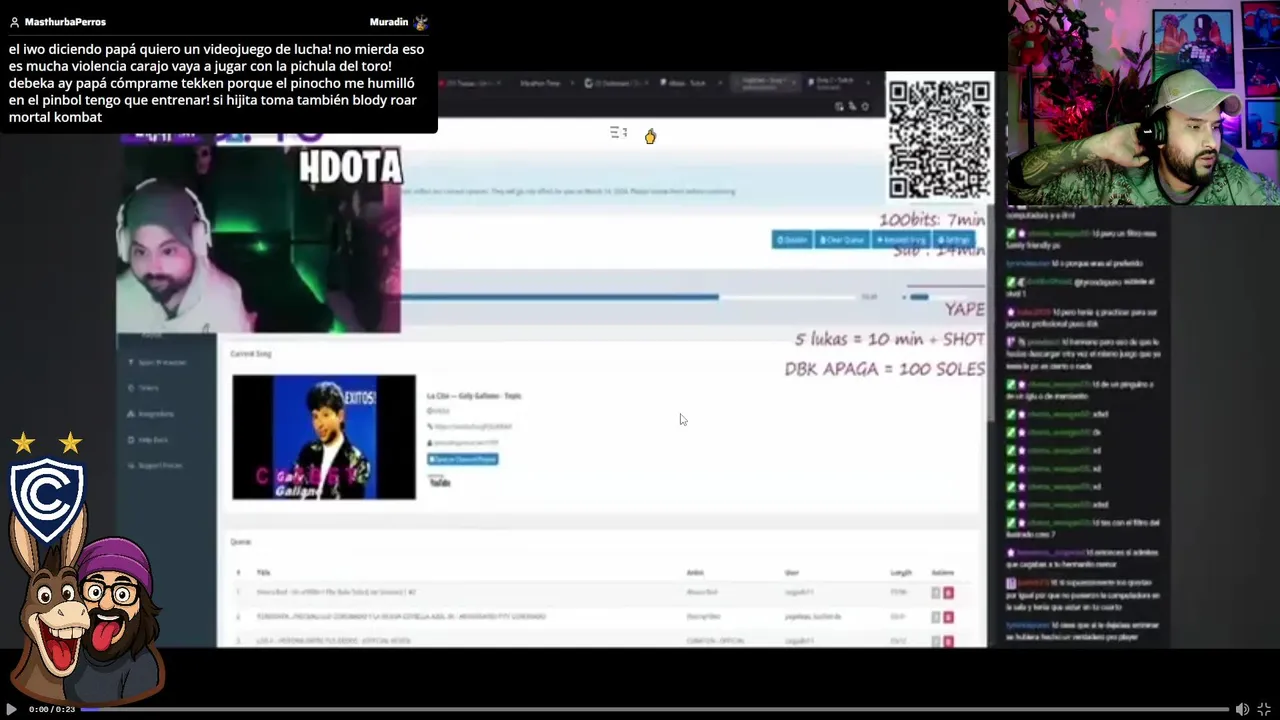The height and width of the screenshot is (720, 1280).
Task: Click the Gaby Galiano song thumbnail
Action: (x=324, y=437)
